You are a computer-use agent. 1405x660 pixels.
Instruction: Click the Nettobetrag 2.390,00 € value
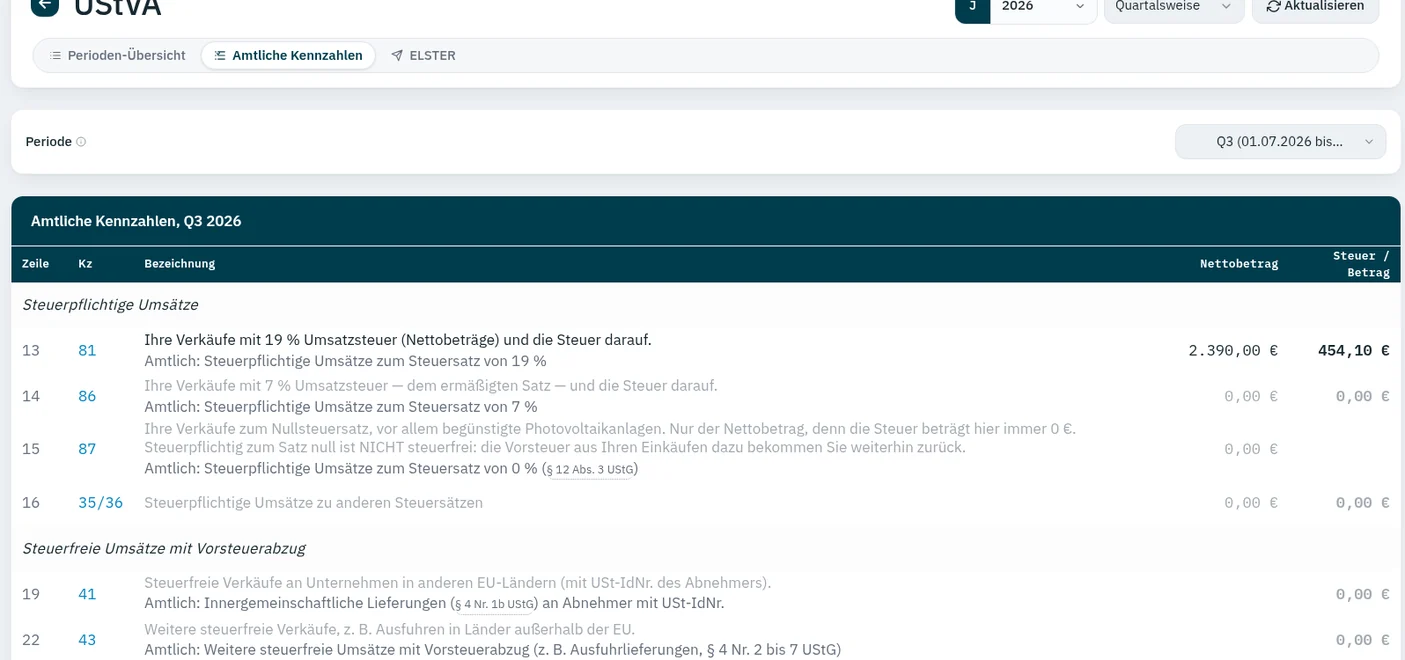click(1233, 350)
